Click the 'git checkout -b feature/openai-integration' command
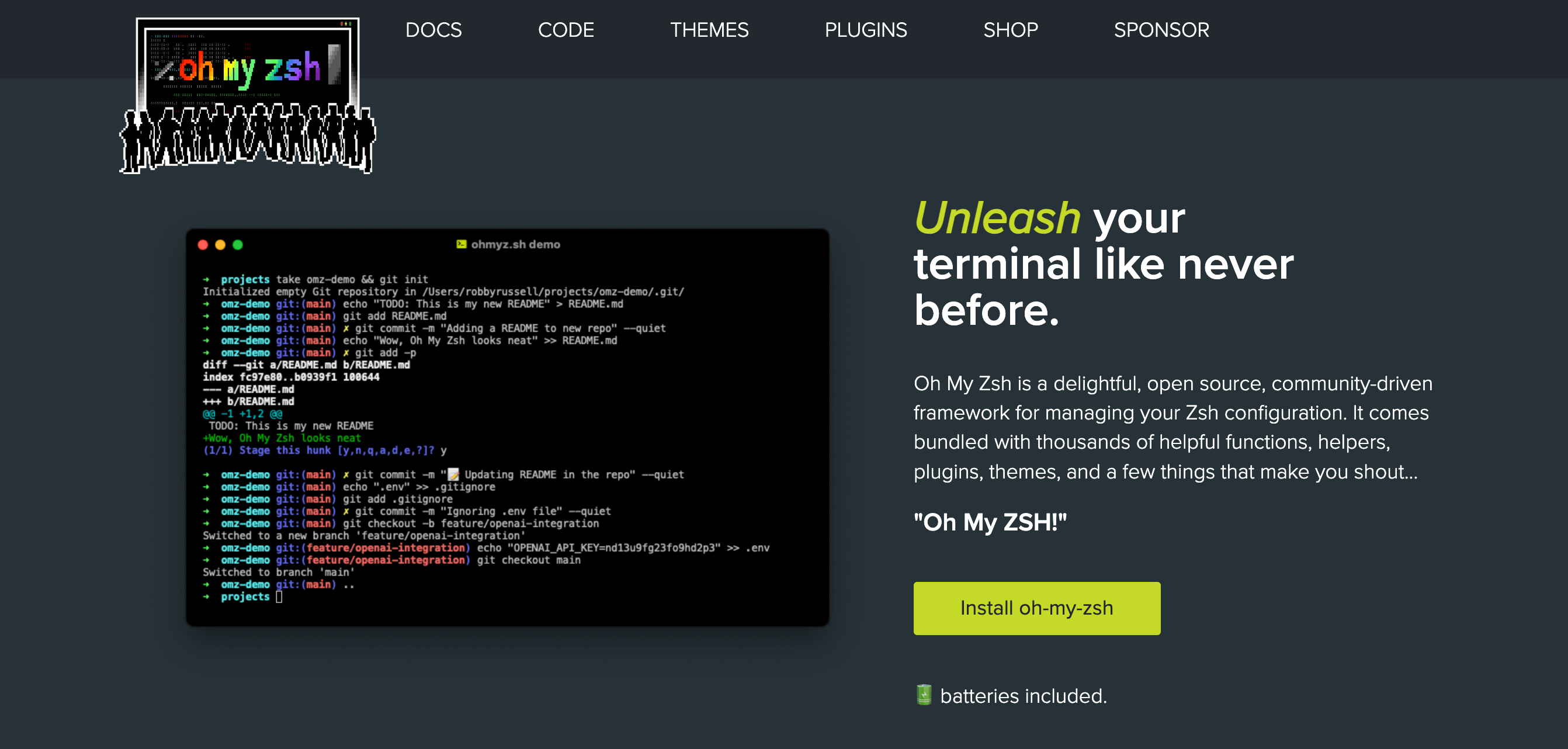 coord(470,523)
